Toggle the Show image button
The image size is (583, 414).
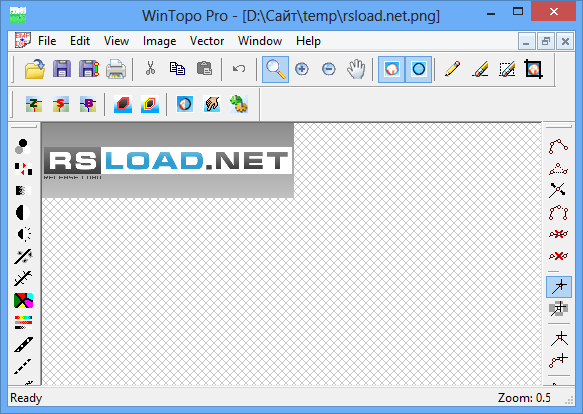392,69
